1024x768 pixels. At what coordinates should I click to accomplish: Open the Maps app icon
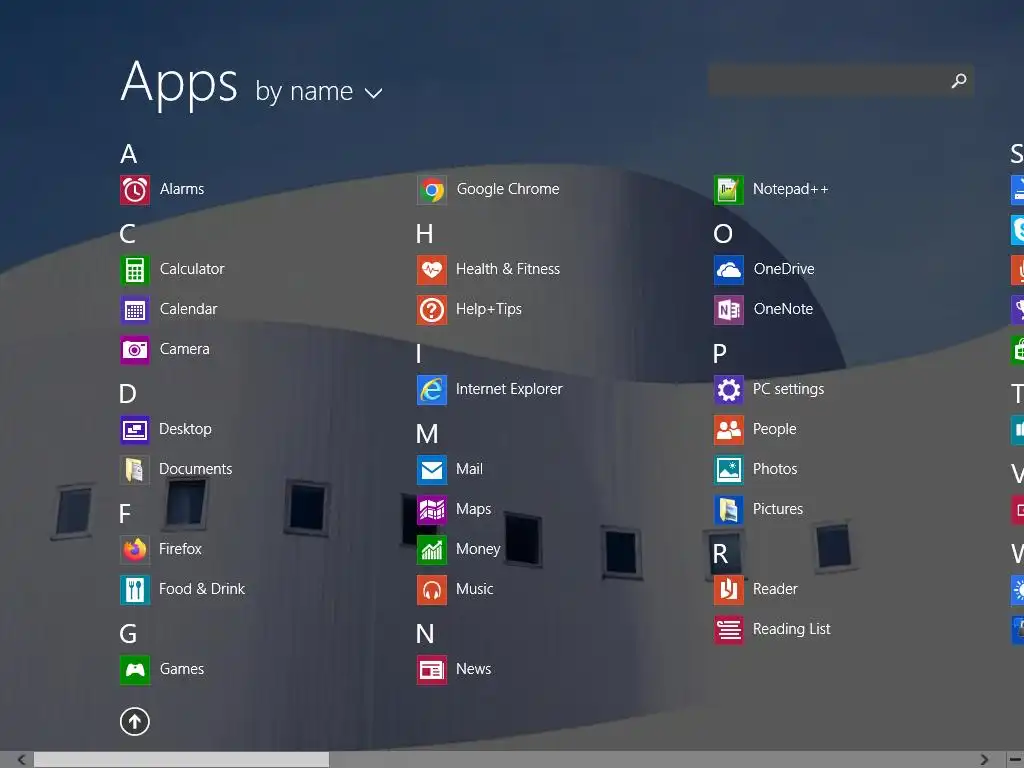pos(432,509)
